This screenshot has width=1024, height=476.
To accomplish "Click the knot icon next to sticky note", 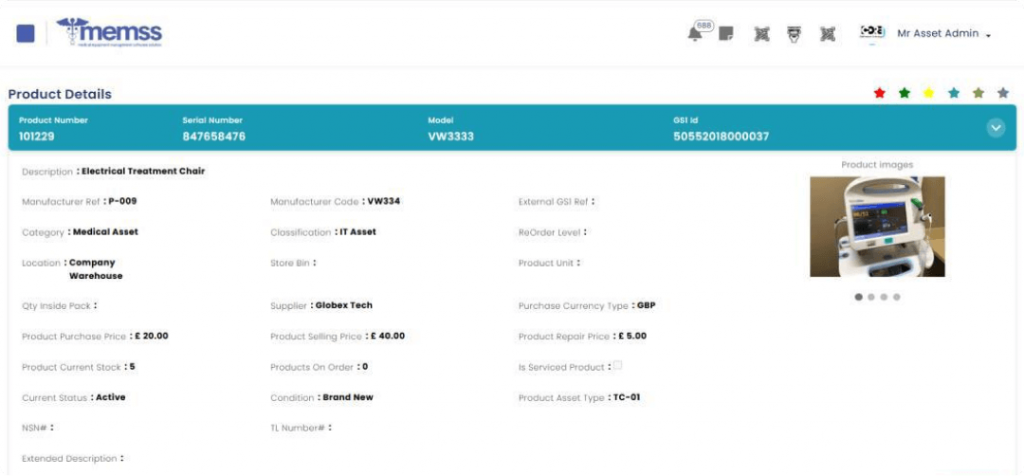I will pyautogui.click(x=761, y=34).
